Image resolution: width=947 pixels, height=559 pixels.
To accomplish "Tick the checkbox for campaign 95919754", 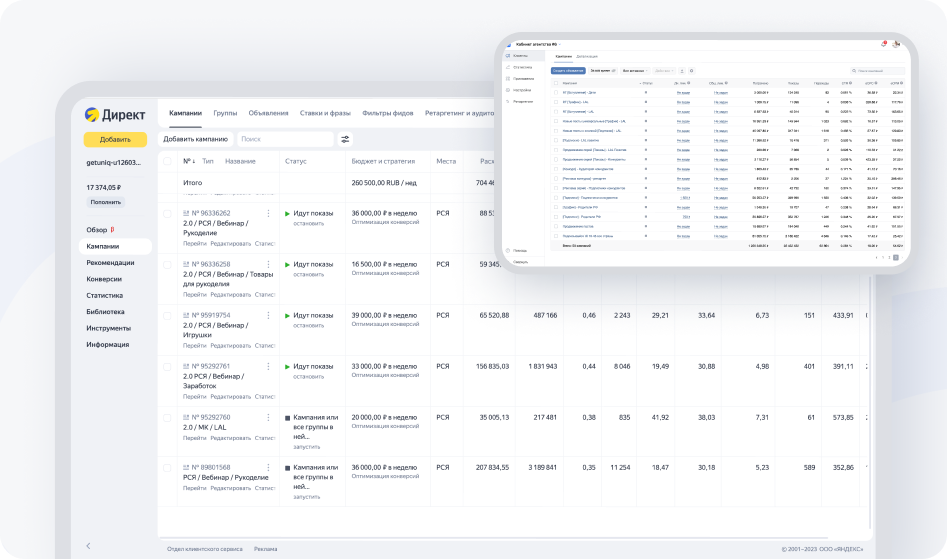I will pyautogui.click(x=167, y=316).
